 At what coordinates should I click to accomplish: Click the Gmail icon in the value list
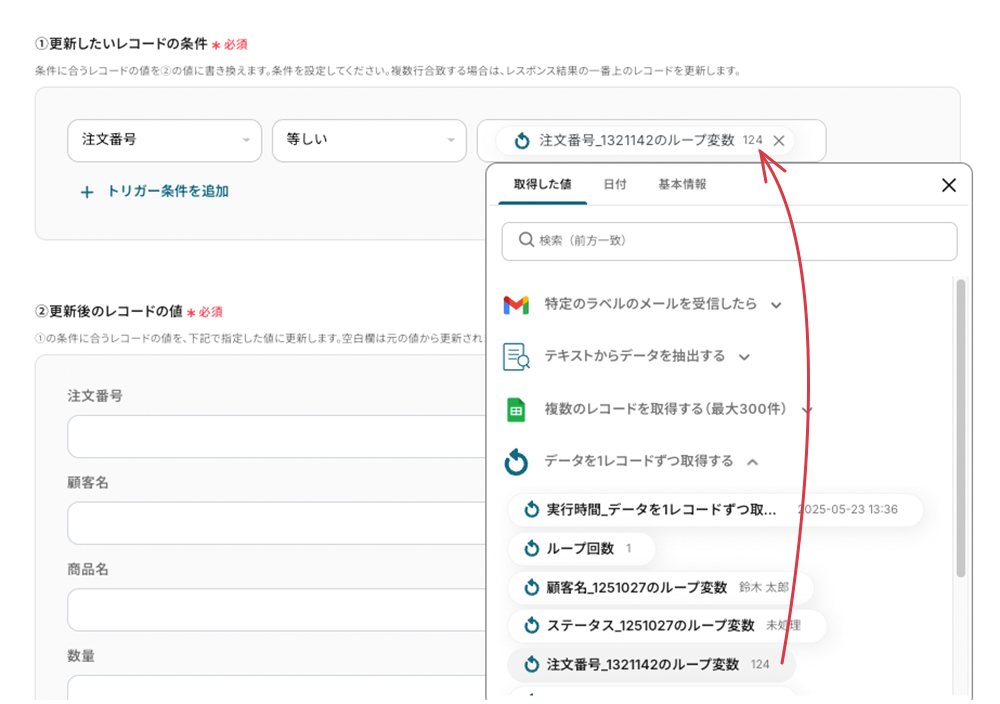tap(516, 304)
